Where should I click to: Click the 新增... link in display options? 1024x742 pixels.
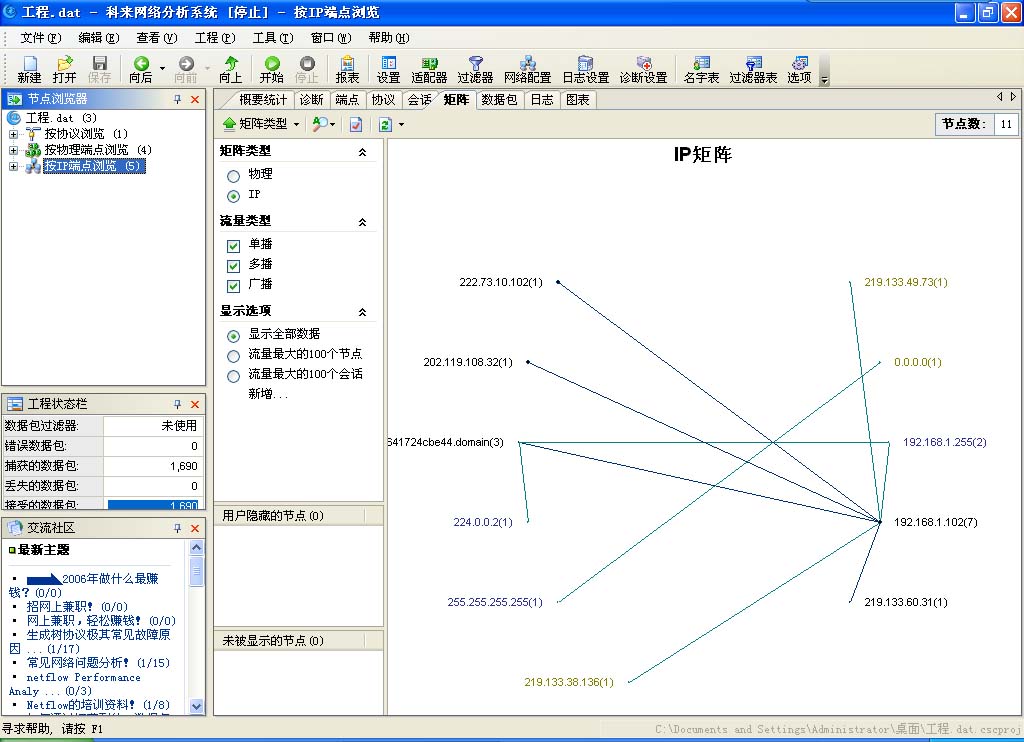click(x=268, y=394)
